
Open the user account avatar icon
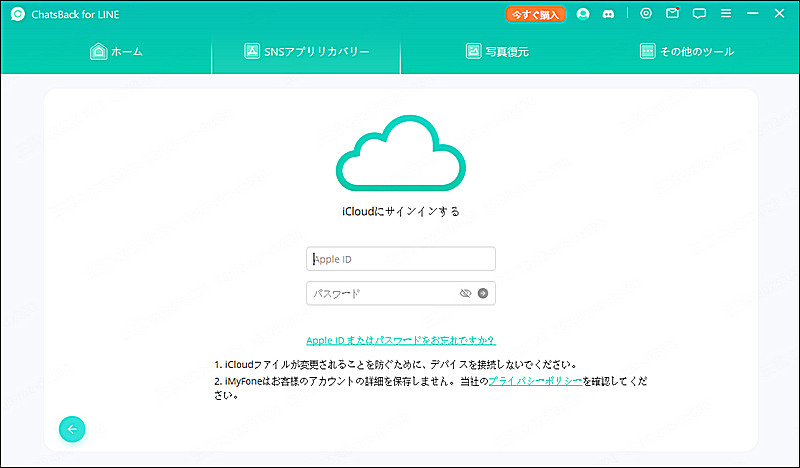583,14
